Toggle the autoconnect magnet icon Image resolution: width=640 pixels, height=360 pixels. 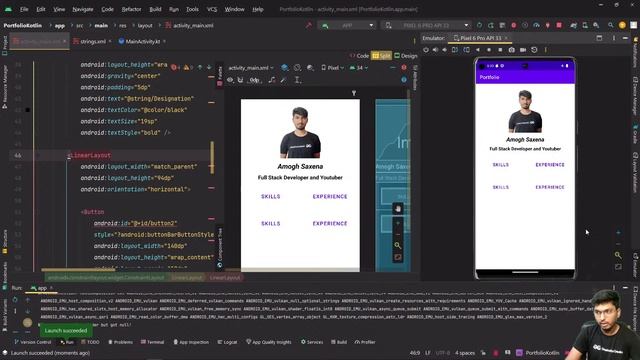click(240, 80)
